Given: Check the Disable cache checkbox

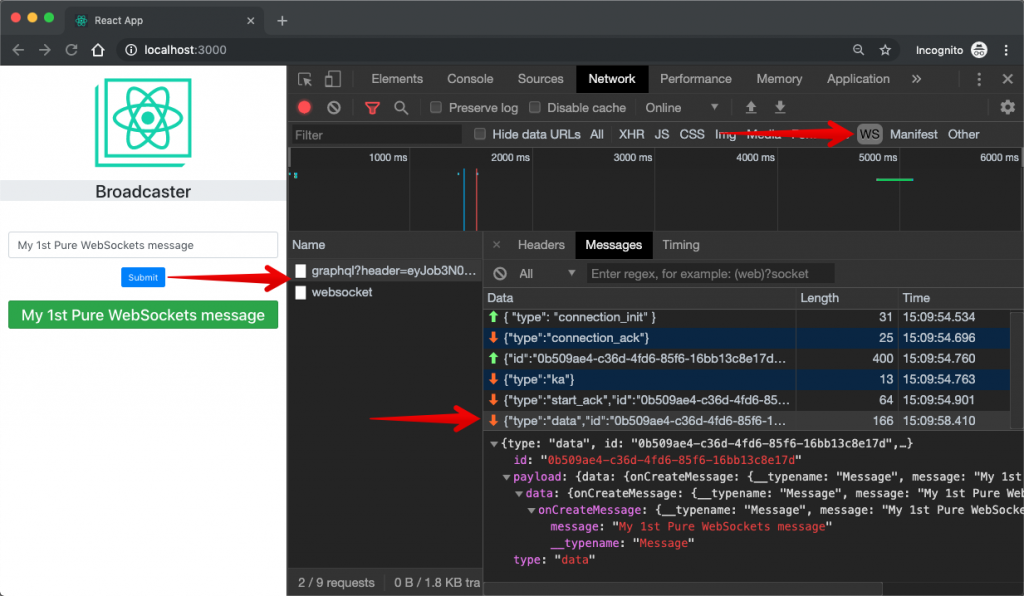Looking at the screenshot, I should 535,108.
